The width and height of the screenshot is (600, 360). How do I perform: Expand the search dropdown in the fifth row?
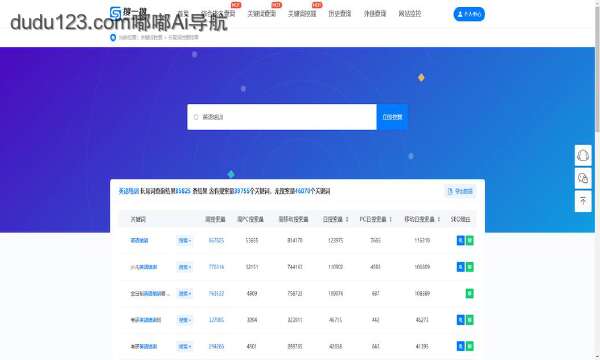tap(184, 347)
